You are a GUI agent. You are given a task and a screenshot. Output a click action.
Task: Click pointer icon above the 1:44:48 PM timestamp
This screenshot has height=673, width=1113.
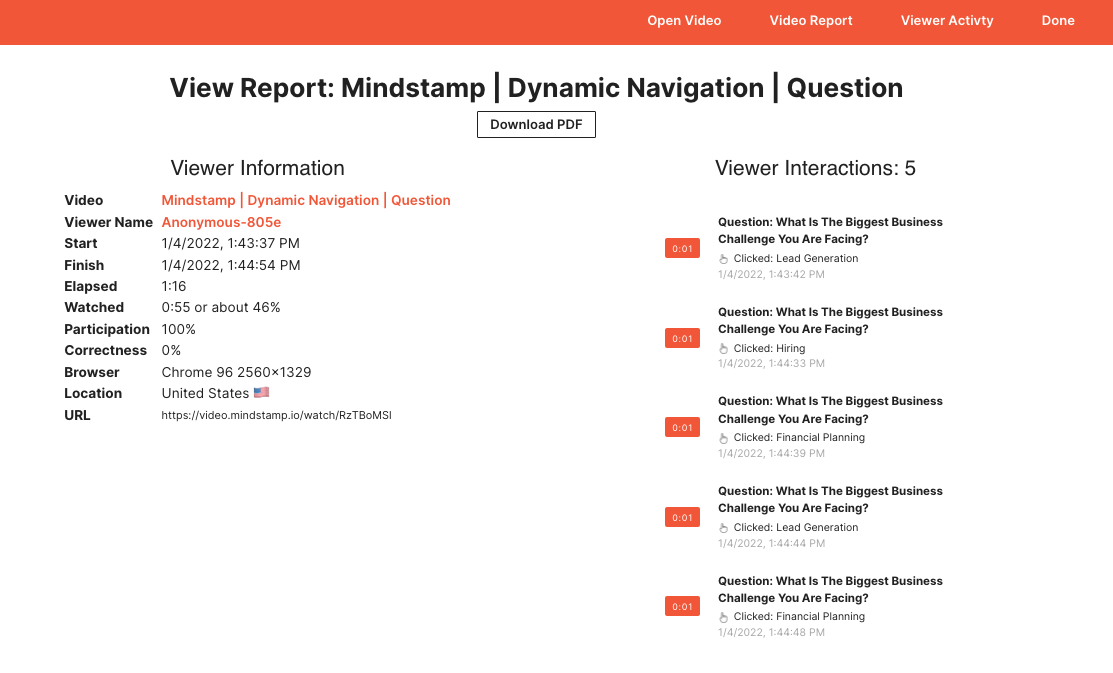724,617
